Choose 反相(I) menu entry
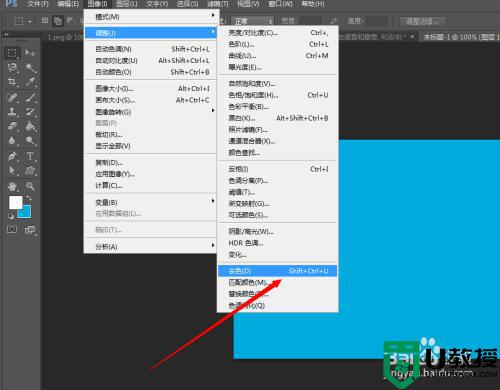The image size is (500, 390). [277, 169]
